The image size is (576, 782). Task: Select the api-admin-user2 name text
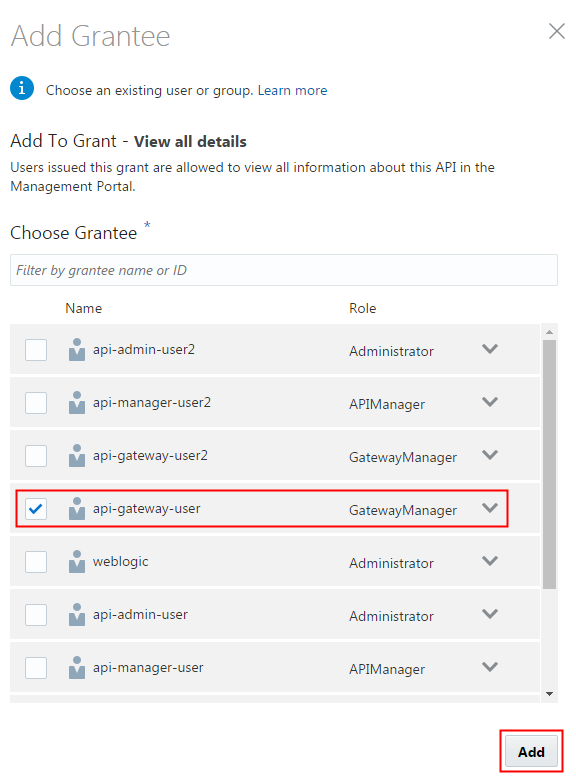pos(144,350)
